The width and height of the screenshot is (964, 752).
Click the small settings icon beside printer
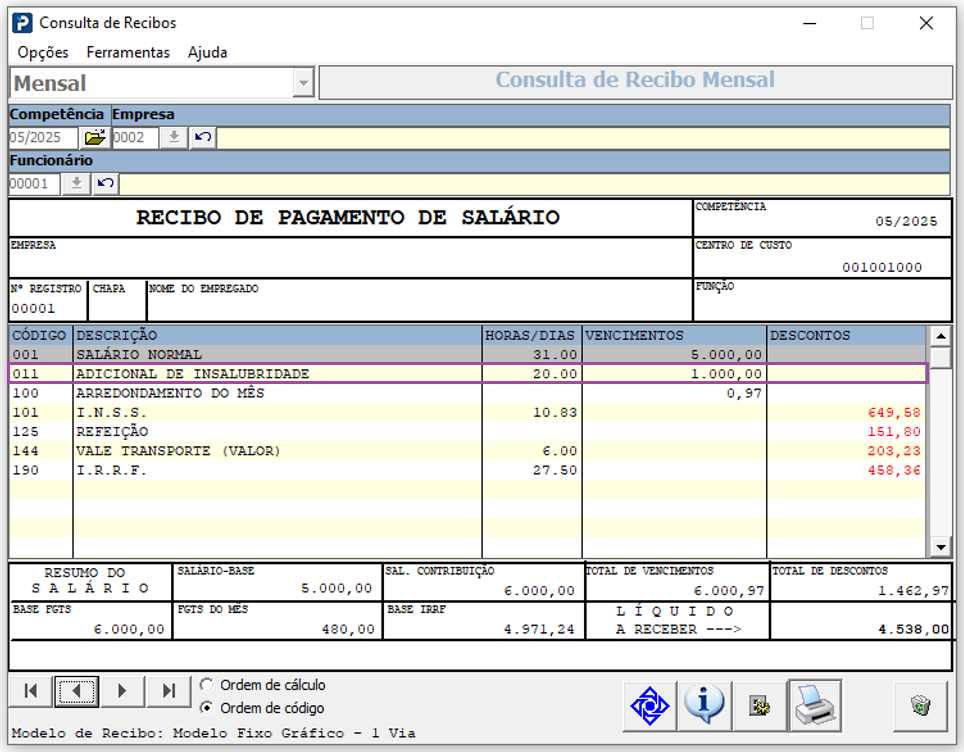759,706
